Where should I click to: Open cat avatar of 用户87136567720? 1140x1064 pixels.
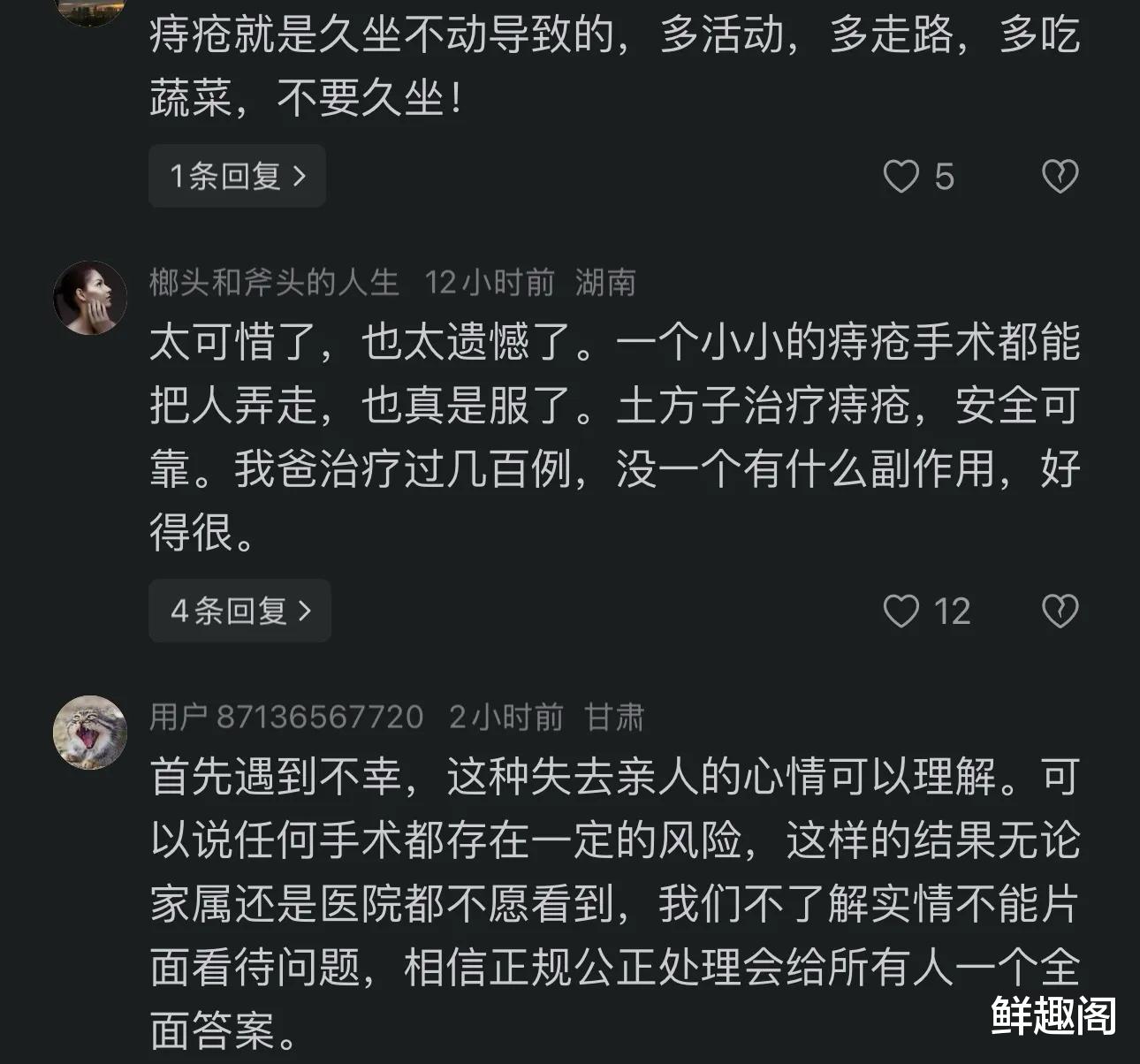pyautogui.click(x=90, y=733)
